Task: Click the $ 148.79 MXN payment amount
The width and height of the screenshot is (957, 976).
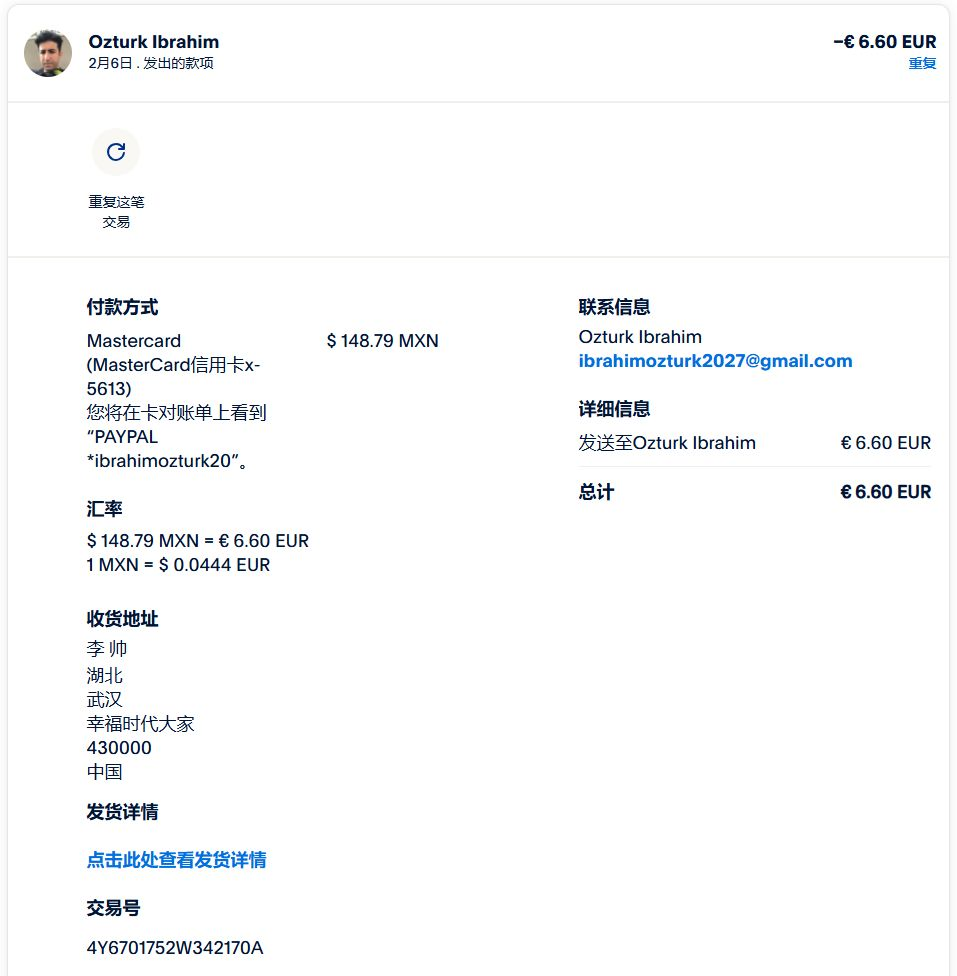Action: (x=382, y=340)
